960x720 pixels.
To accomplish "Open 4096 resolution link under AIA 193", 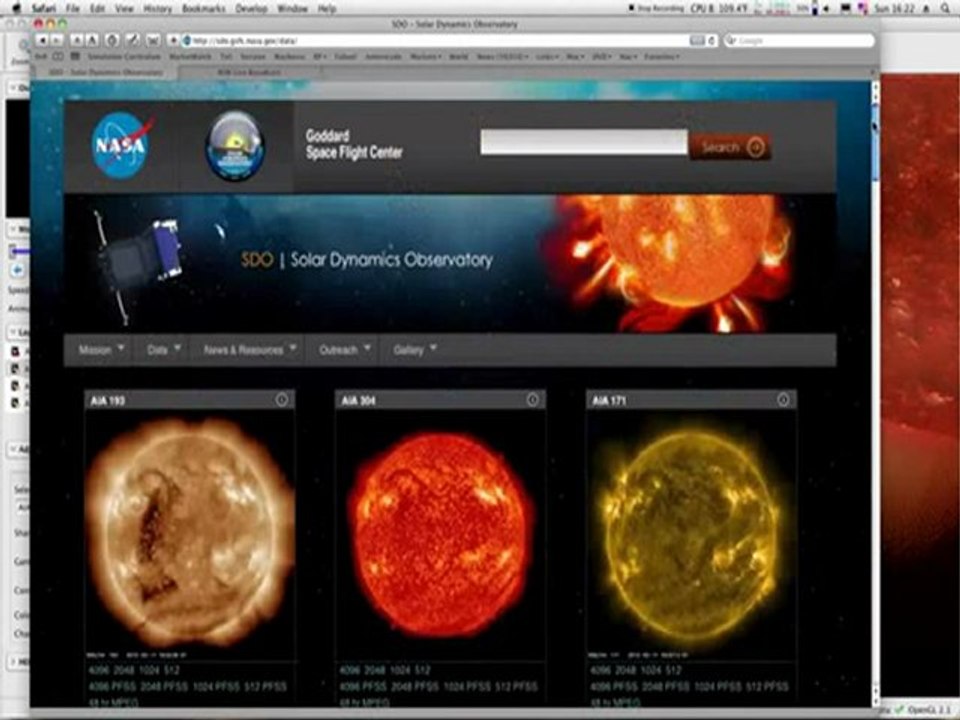I will [x=99, y=670].
